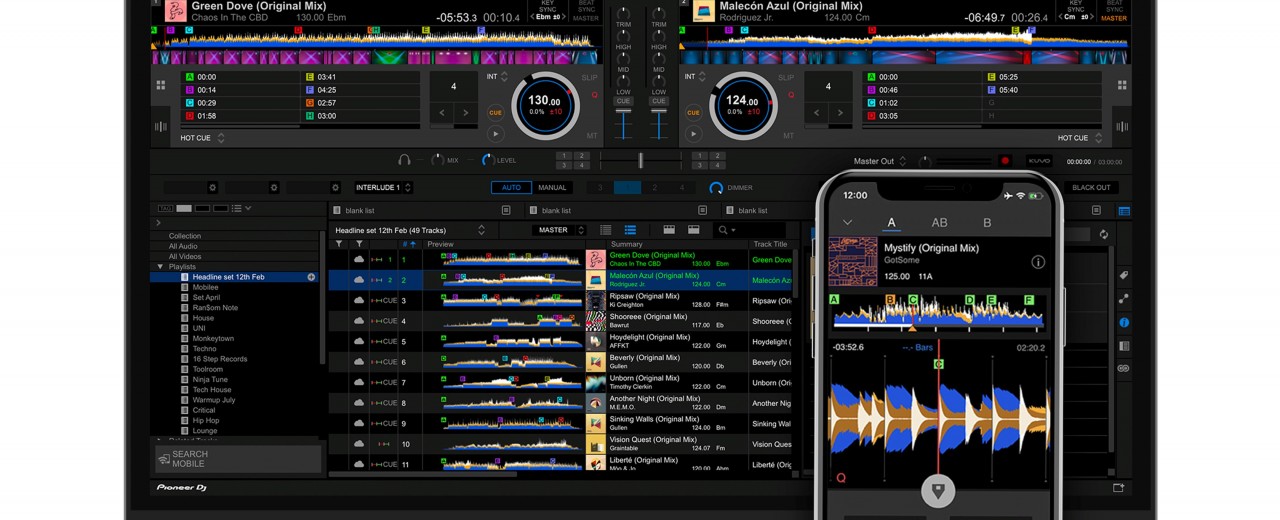The image size is (1280, 520).
Task: Adjust DIMMER knob
Action: 716,187
